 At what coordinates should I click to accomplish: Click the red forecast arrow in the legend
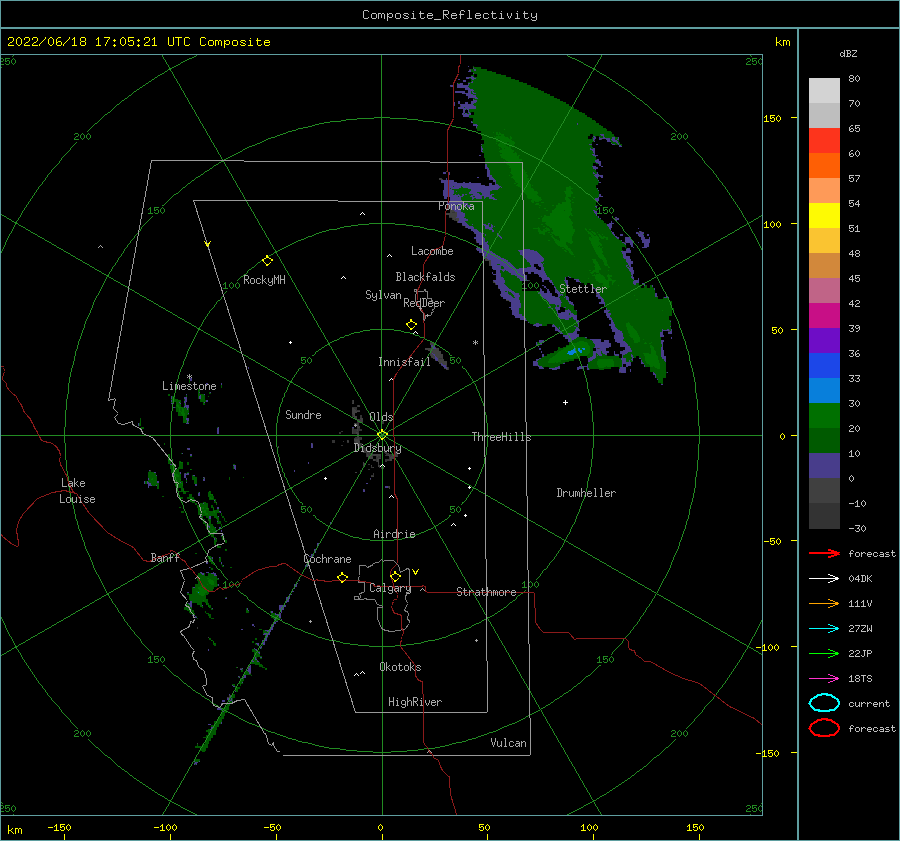coord(824,553)
